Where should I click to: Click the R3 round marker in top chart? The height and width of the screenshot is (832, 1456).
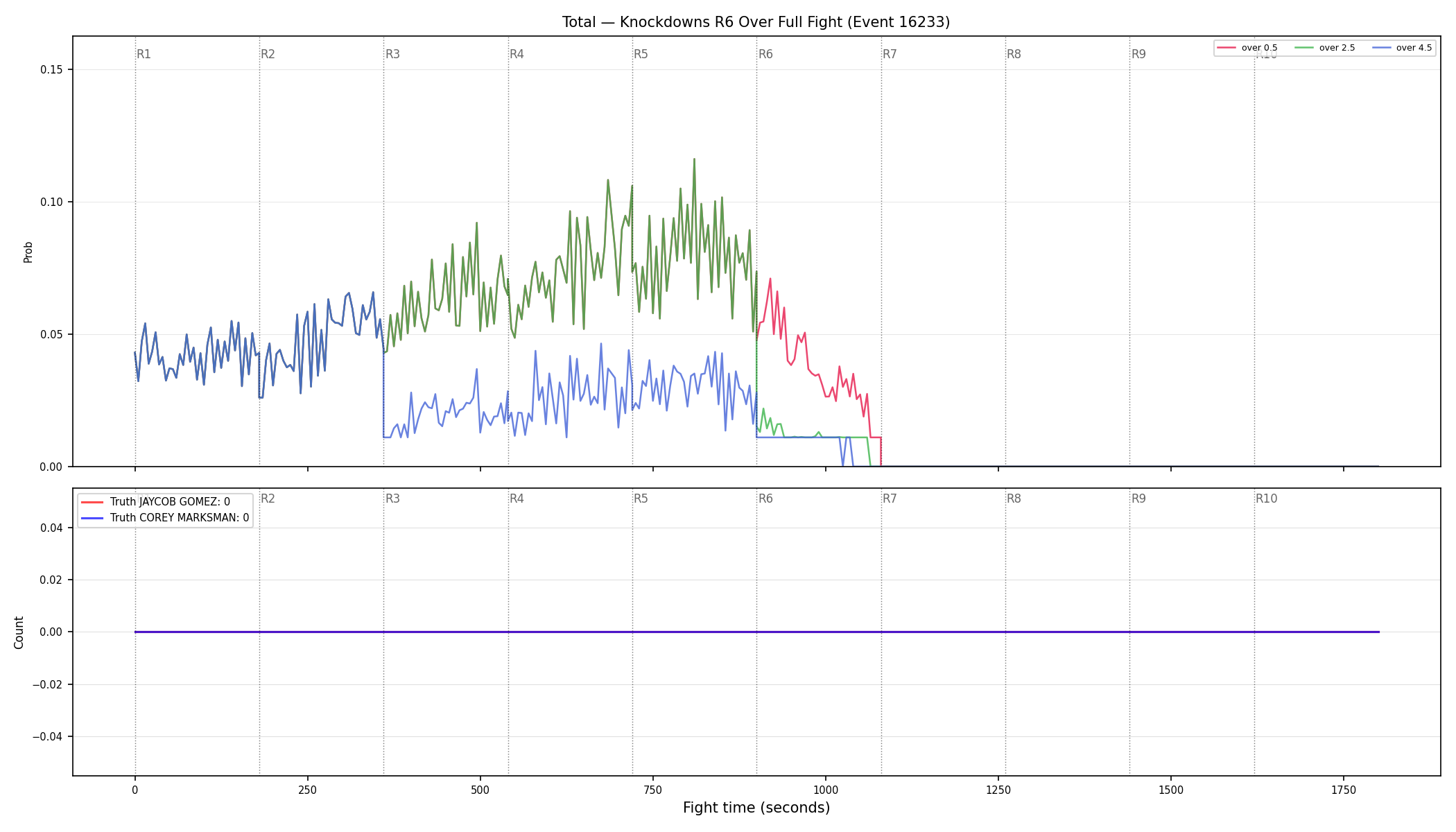pos(392,54)
